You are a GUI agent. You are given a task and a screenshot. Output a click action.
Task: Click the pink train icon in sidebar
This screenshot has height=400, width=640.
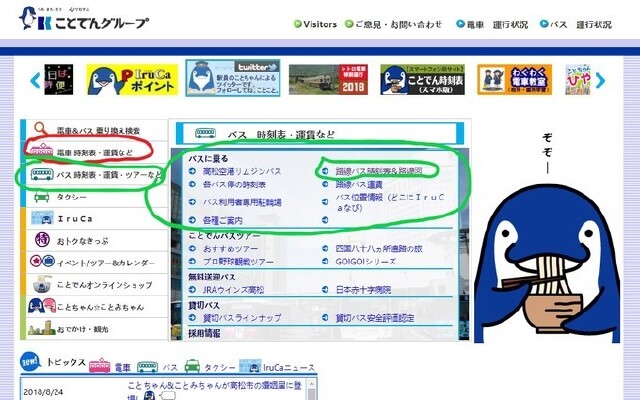[41, 151]
